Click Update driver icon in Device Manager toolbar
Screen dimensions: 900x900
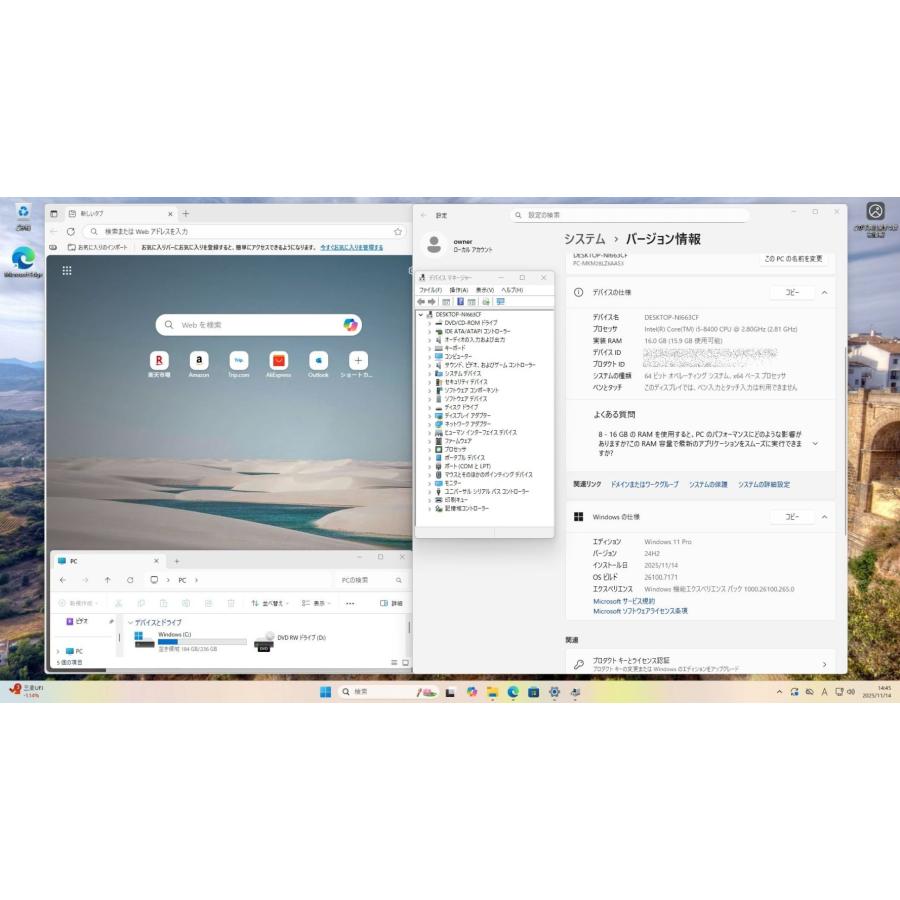click(x=486, y=301)
